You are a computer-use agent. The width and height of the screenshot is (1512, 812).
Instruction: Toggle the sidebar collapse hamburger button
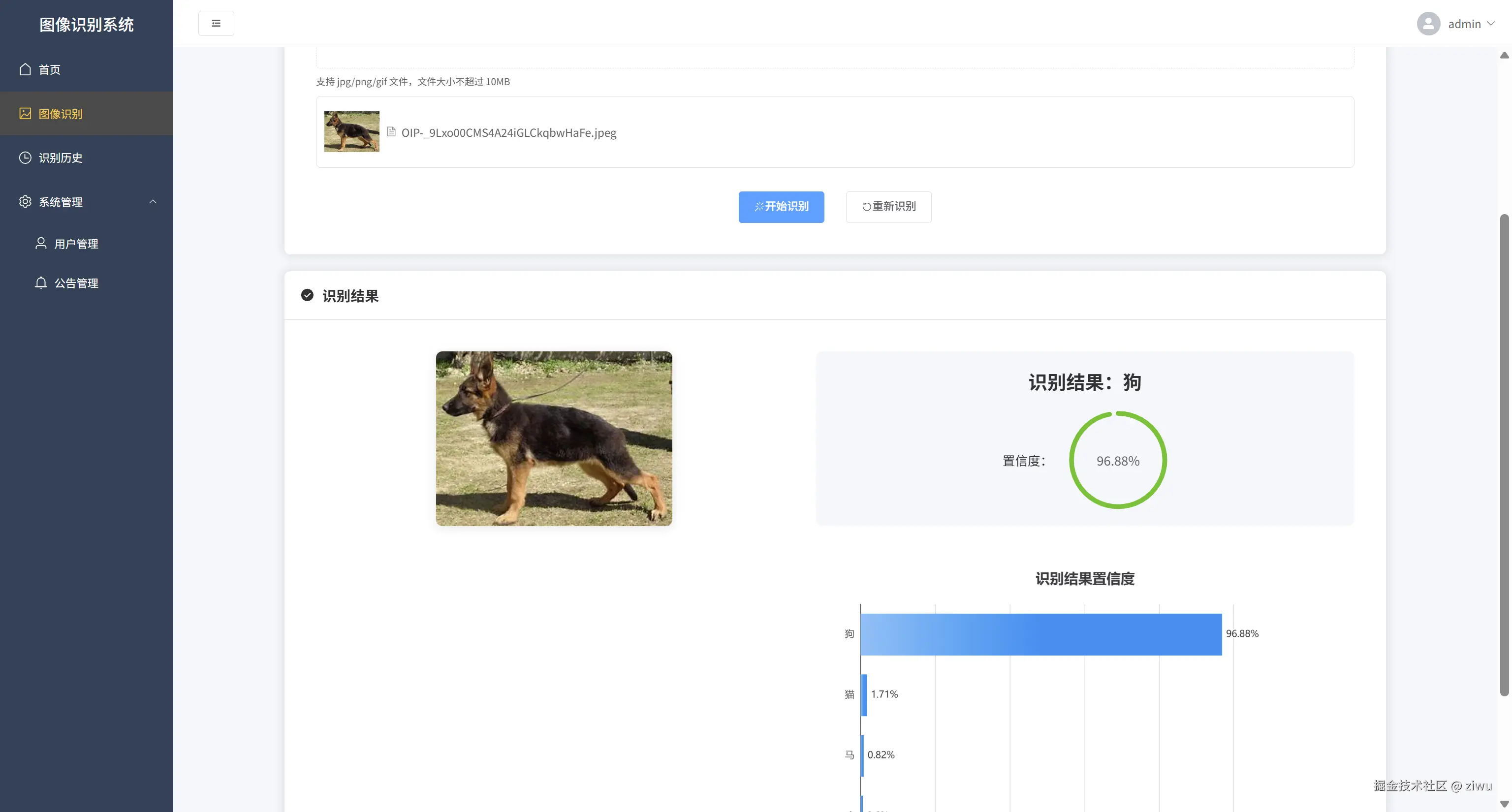tap(216, 24)
